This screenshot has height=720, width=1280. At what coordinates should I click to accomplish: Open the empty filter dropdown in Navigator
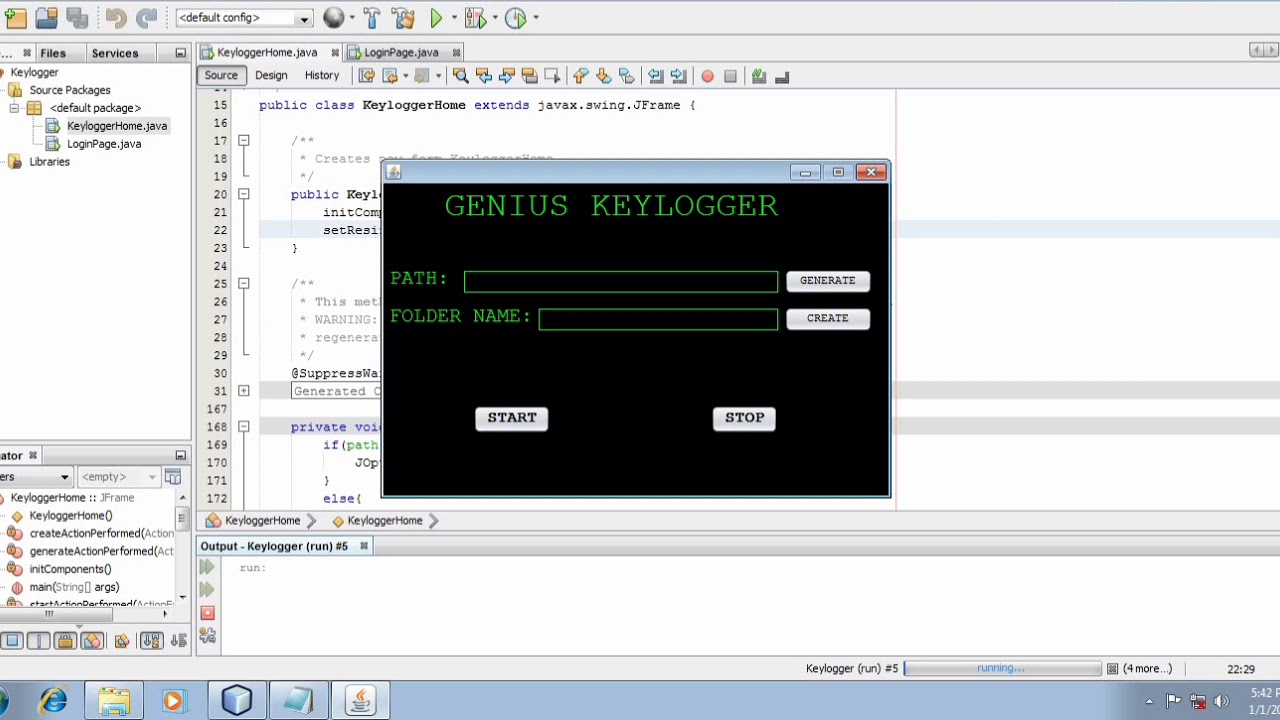pos(118,477)
